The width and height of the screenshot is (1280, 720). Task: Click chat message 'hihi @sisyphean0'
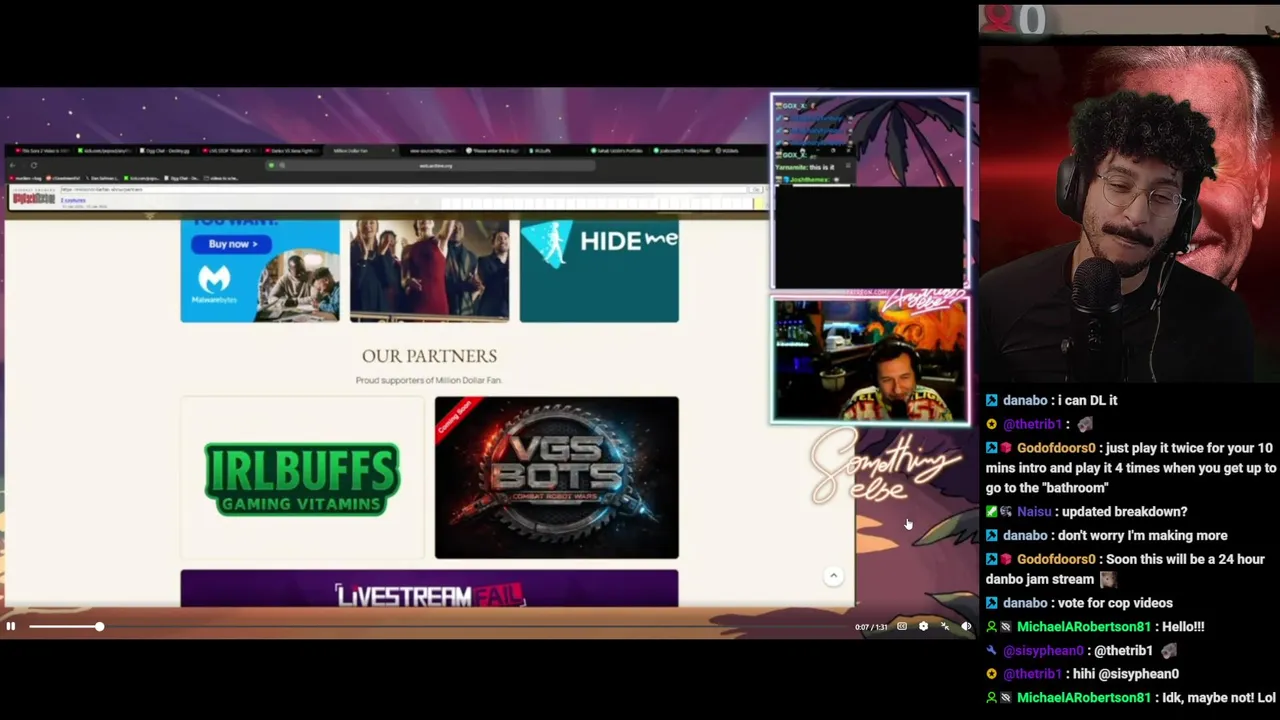click(1126, 674)
